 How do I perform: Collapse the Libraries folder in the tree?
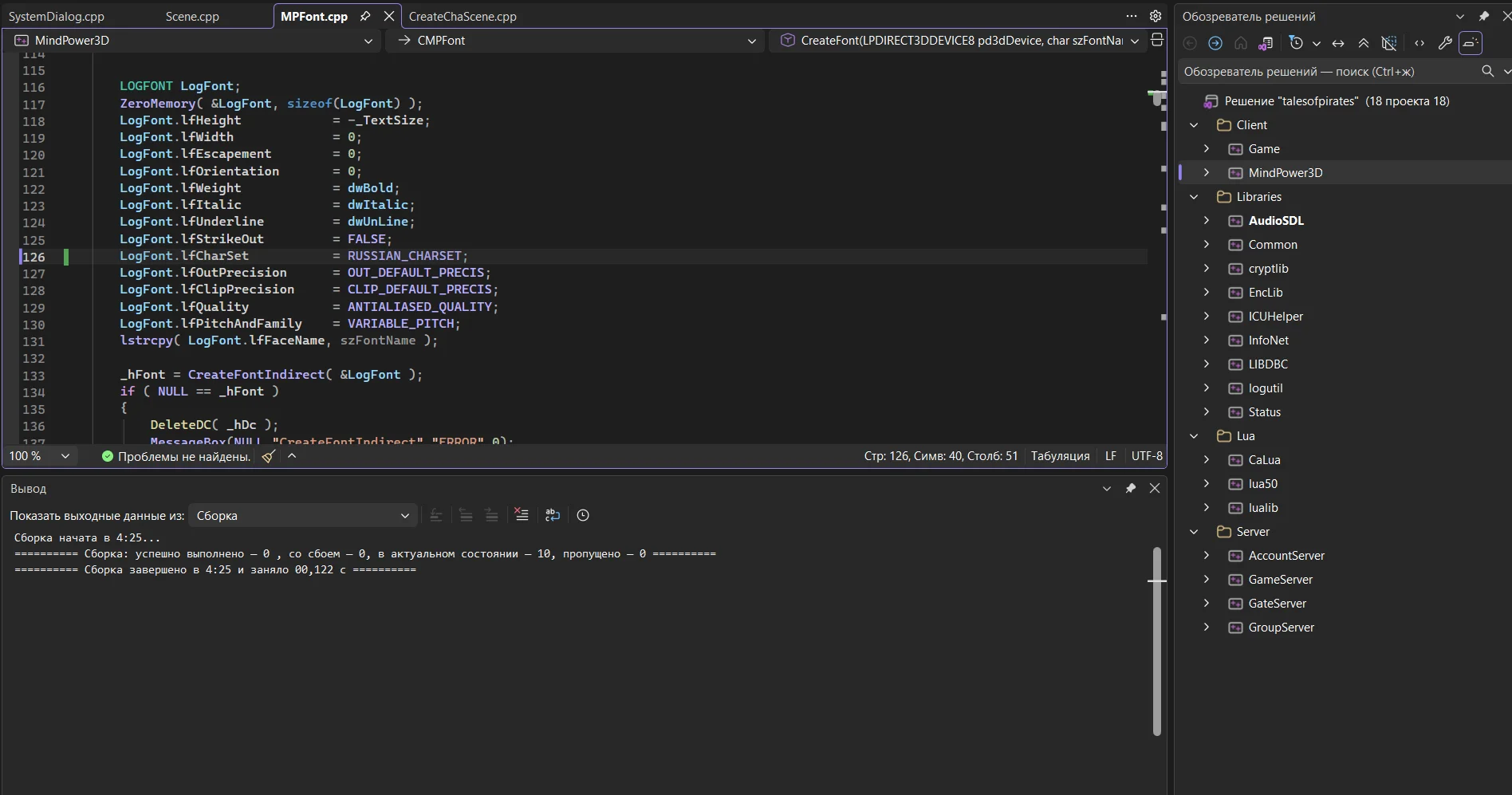(x=1194, y=197)
